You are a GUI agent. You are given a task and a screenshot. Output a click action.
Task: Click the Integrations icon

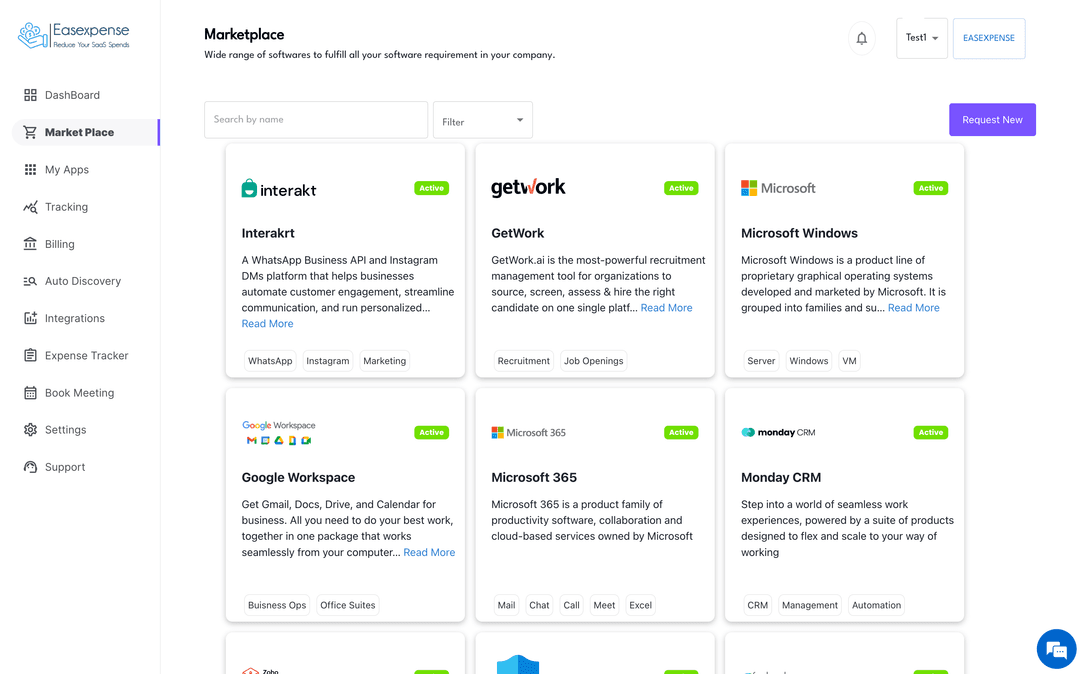[x=30, y=318]
